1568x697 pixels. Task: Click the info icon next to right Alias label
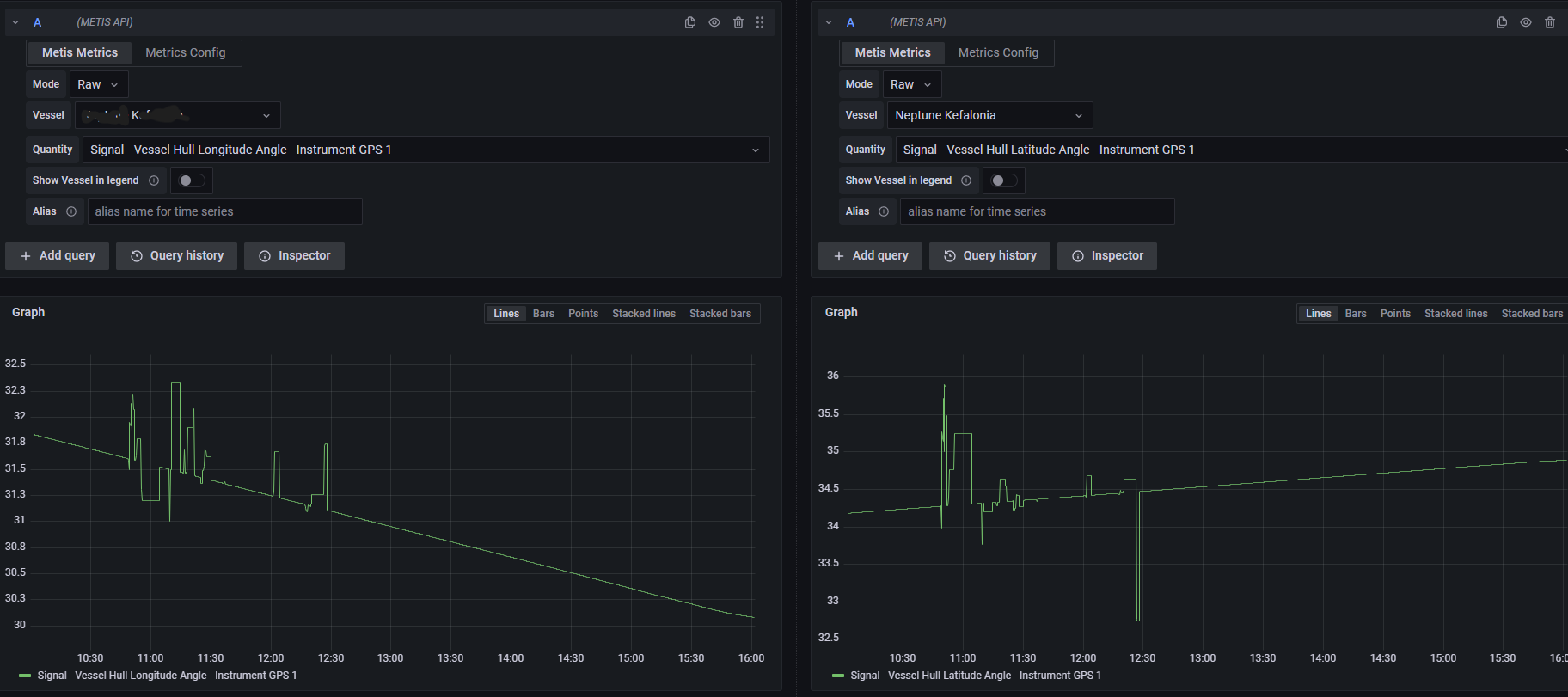click(884, 211)
